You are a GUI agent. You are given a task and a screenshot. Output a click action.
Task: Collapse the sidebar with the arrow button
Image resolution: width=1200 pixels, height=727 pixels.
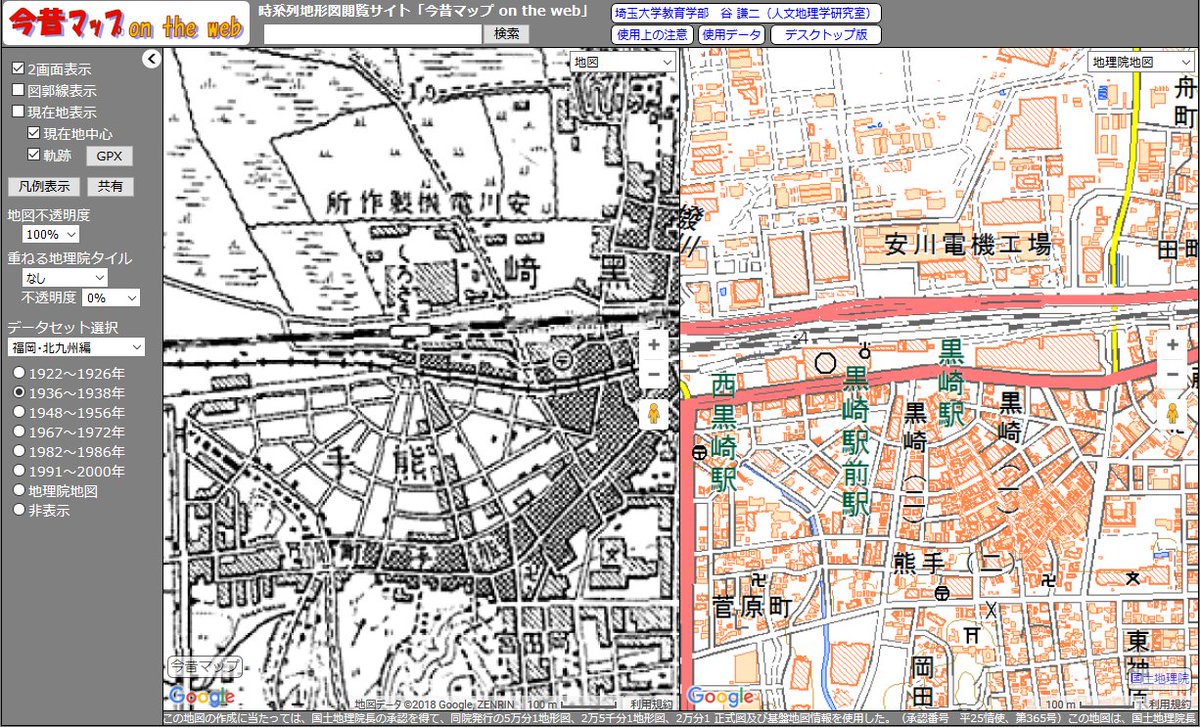click(151, 59)
